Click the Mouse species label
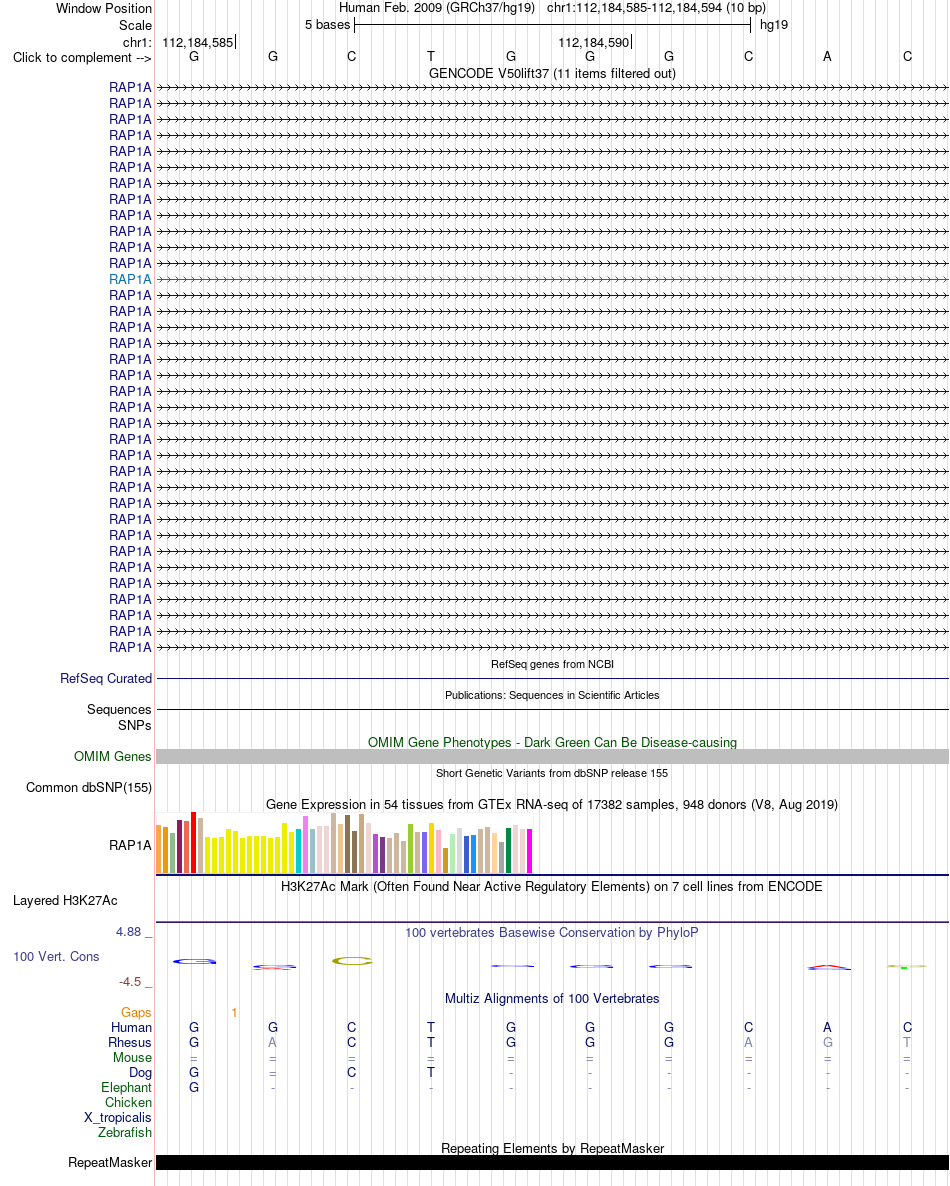This screenshot has height=1186, width=950. coord(132,1057)
